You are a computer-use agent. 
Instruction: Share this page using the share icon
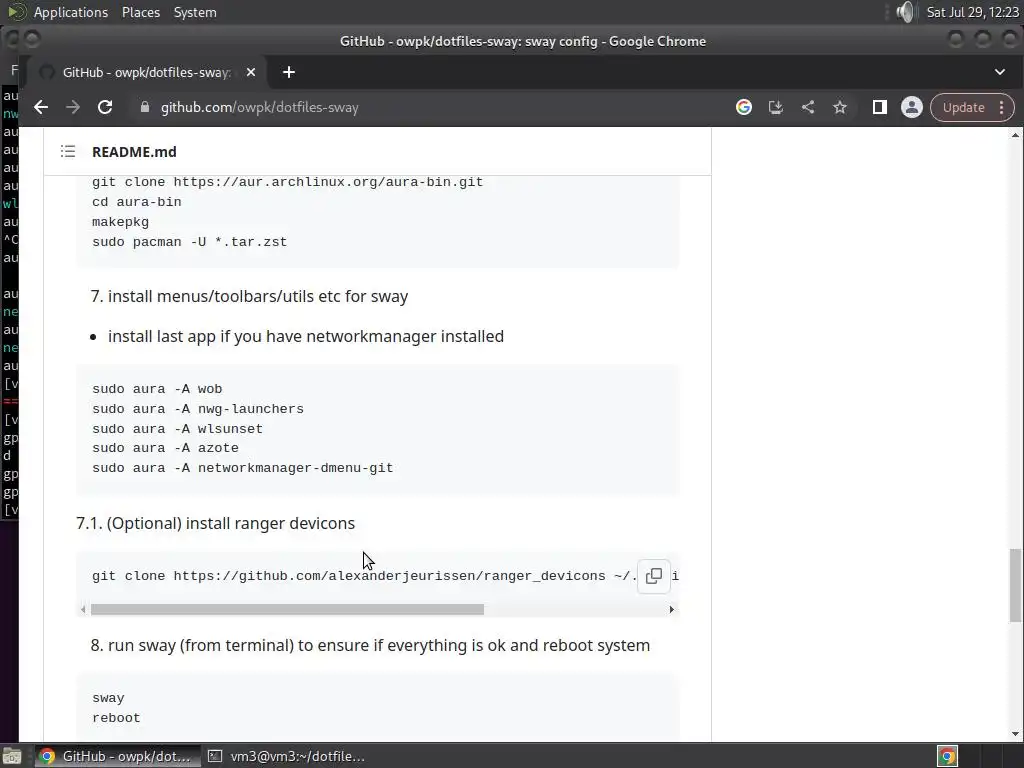click(808, 107)
